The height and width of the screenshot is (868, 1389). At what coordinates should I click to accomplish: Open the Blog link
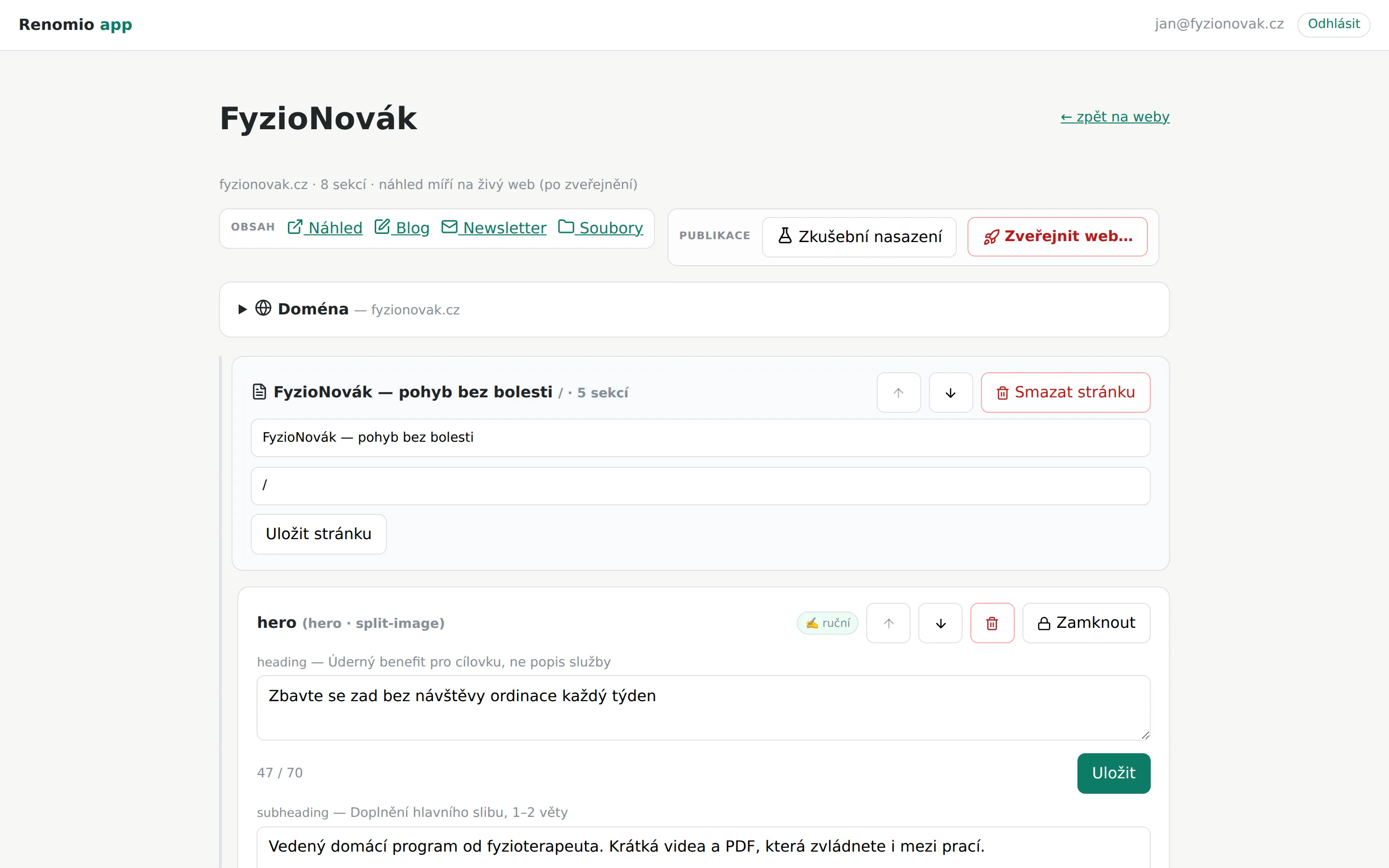point(402,228)
